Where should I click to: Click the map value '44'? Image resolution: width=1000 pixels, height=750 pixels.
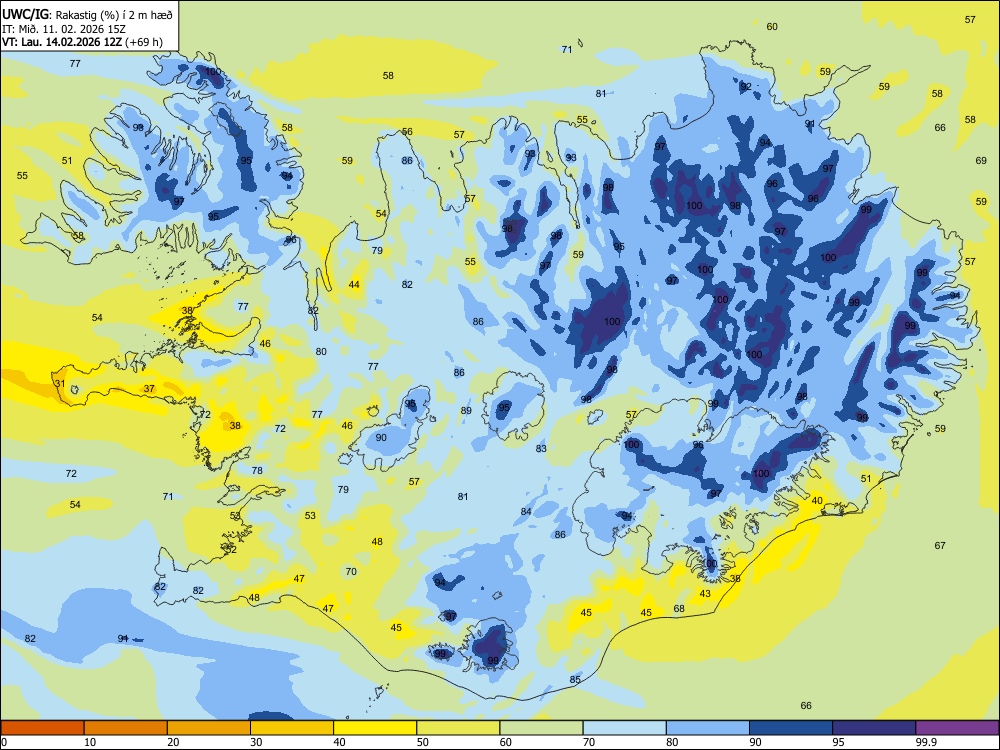click(x=354, y=284)
